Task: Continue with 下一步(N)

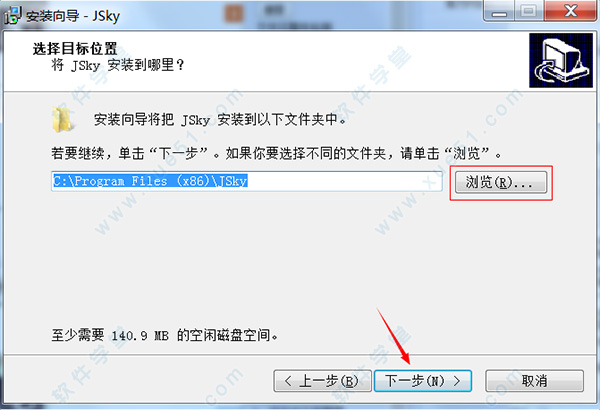Action: click(423, 381)
